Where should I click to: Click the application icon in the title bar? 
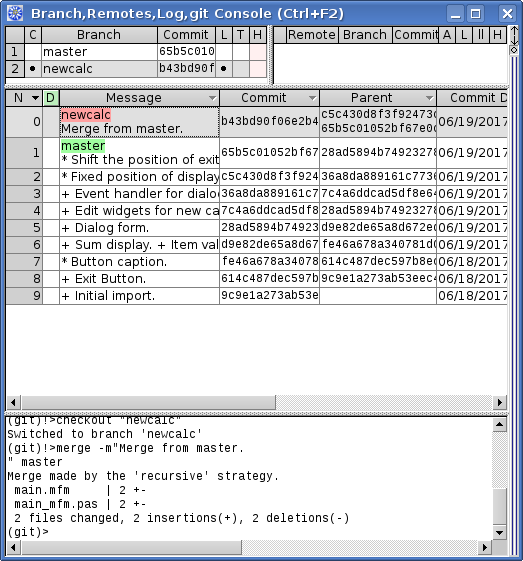pos(15,14)
